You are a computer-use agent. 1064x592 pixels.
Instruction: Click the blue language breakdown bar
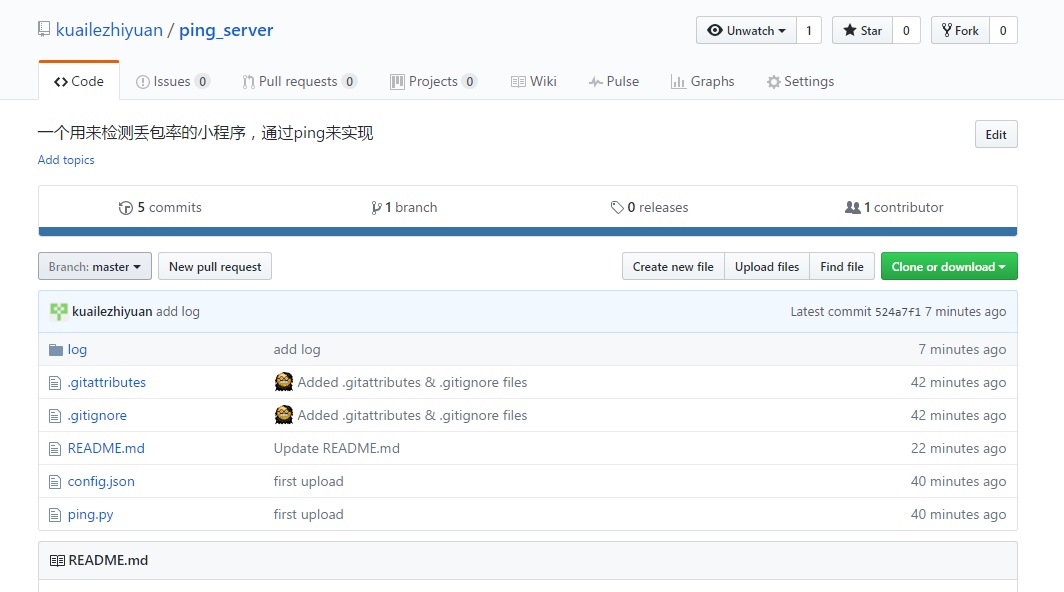(527, 232)
